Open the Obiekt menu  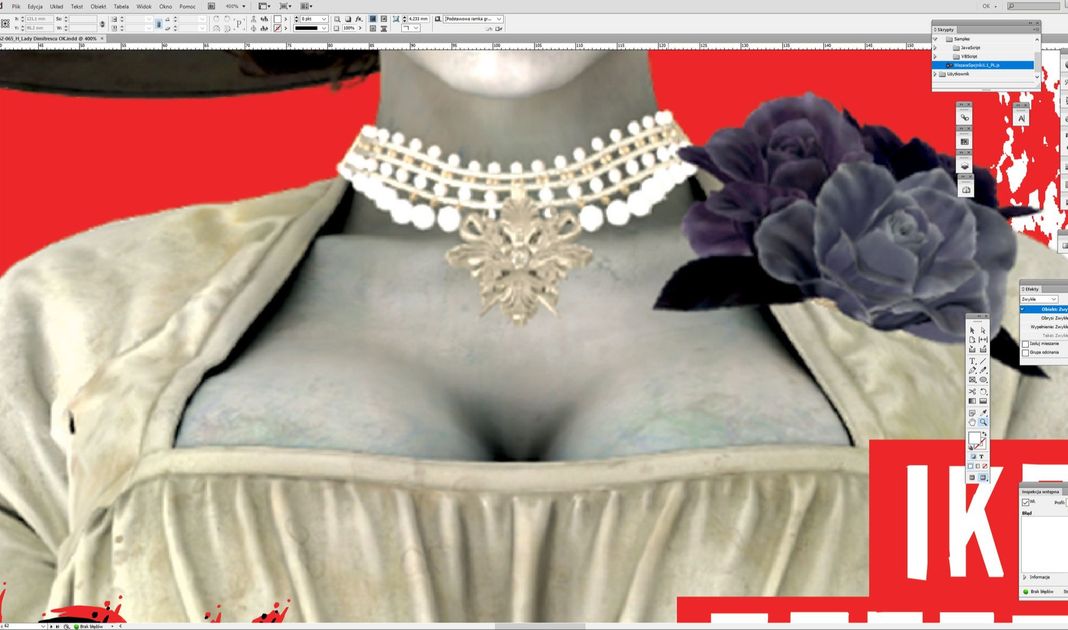[x=98, y=6]
